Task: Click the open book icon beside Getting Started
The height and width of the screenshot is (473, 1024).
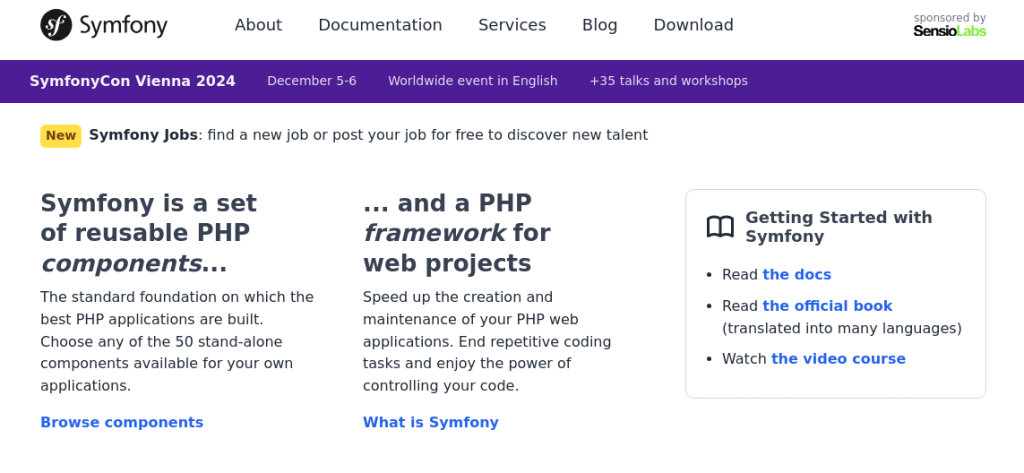Action: [x=720, y=227]
